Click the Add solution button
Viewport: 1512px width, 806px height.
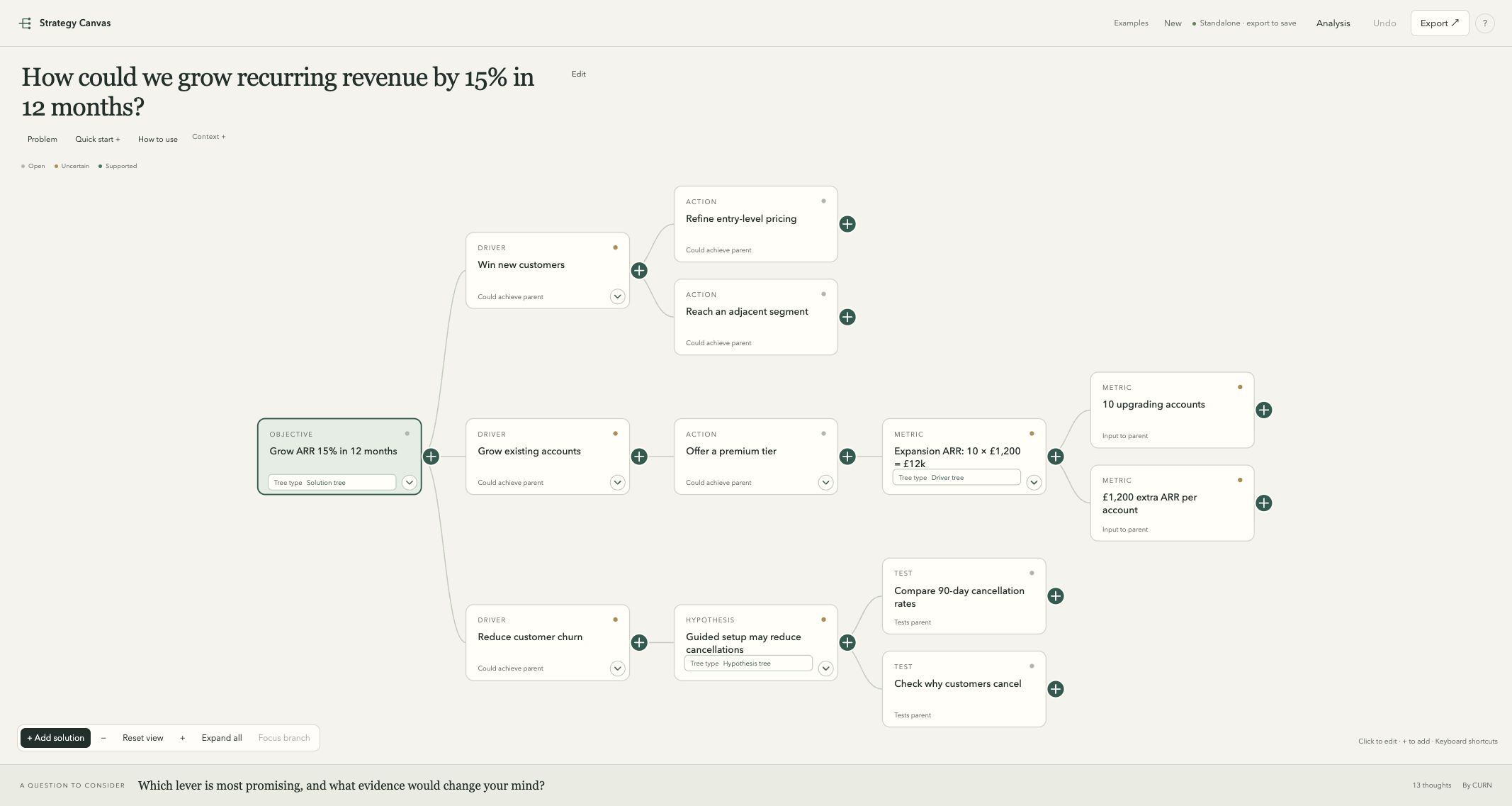pos(55,738)
